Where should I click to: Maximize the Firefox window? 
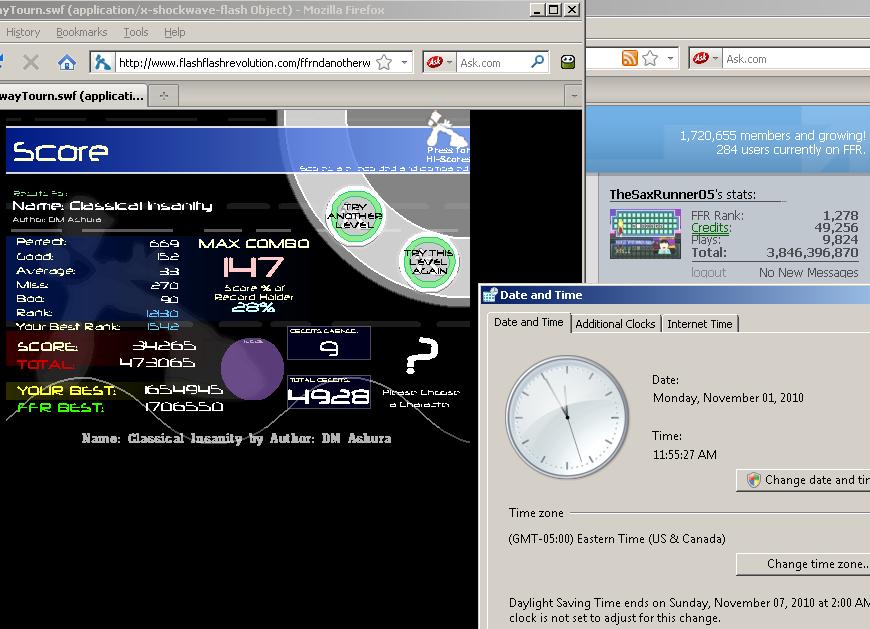(x=553, y=9)
